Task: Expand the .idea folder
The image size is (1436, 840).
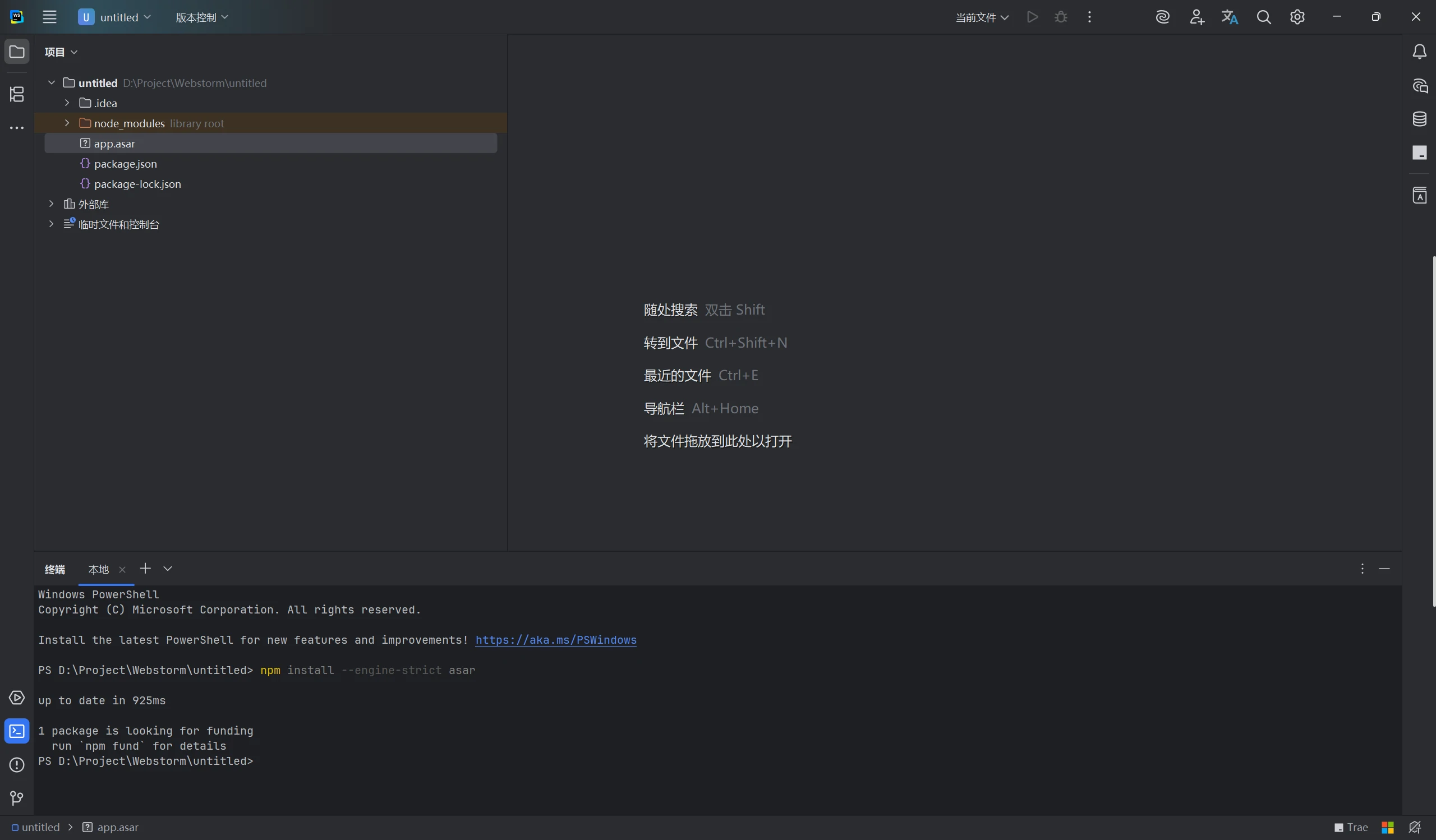Action: [67, 103]
